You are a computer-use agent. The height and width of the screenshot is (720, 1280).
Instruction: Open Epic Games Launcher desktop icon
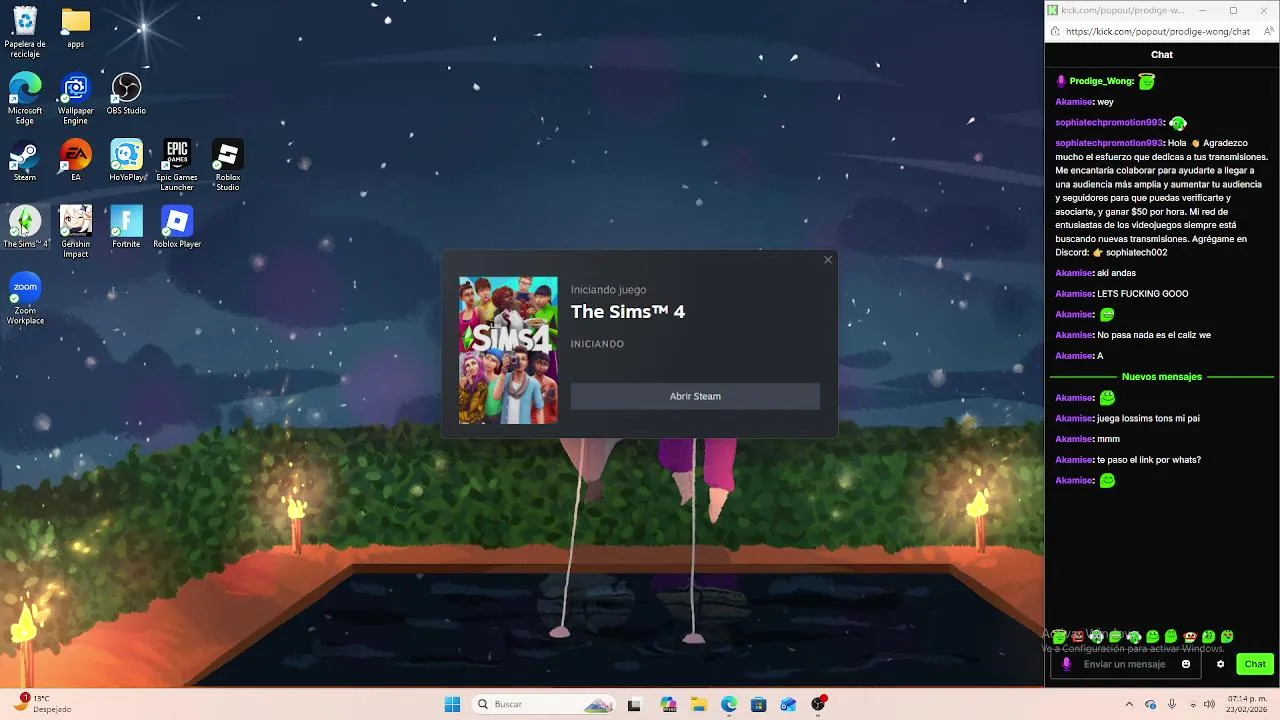pos(177,166)
